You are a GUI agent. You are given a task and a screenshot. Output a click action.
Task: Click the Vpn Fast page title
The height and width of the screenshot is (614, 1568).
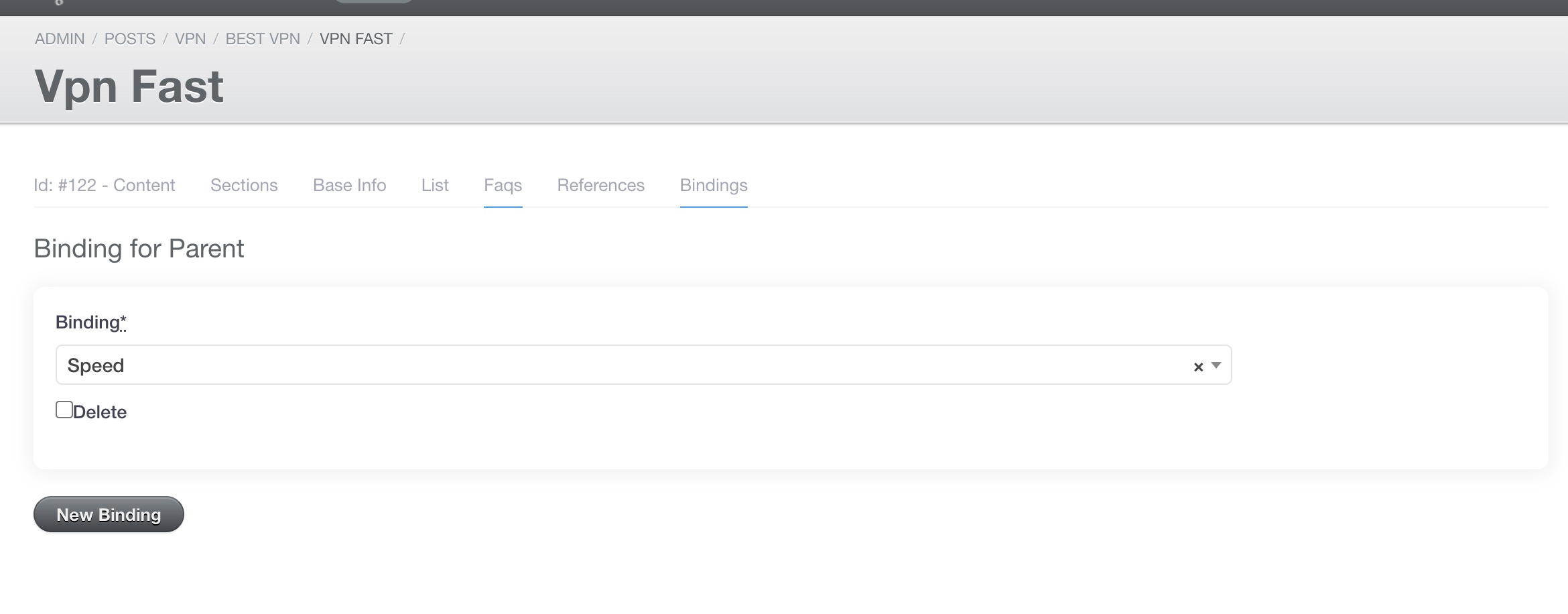[x=129, y=86]
